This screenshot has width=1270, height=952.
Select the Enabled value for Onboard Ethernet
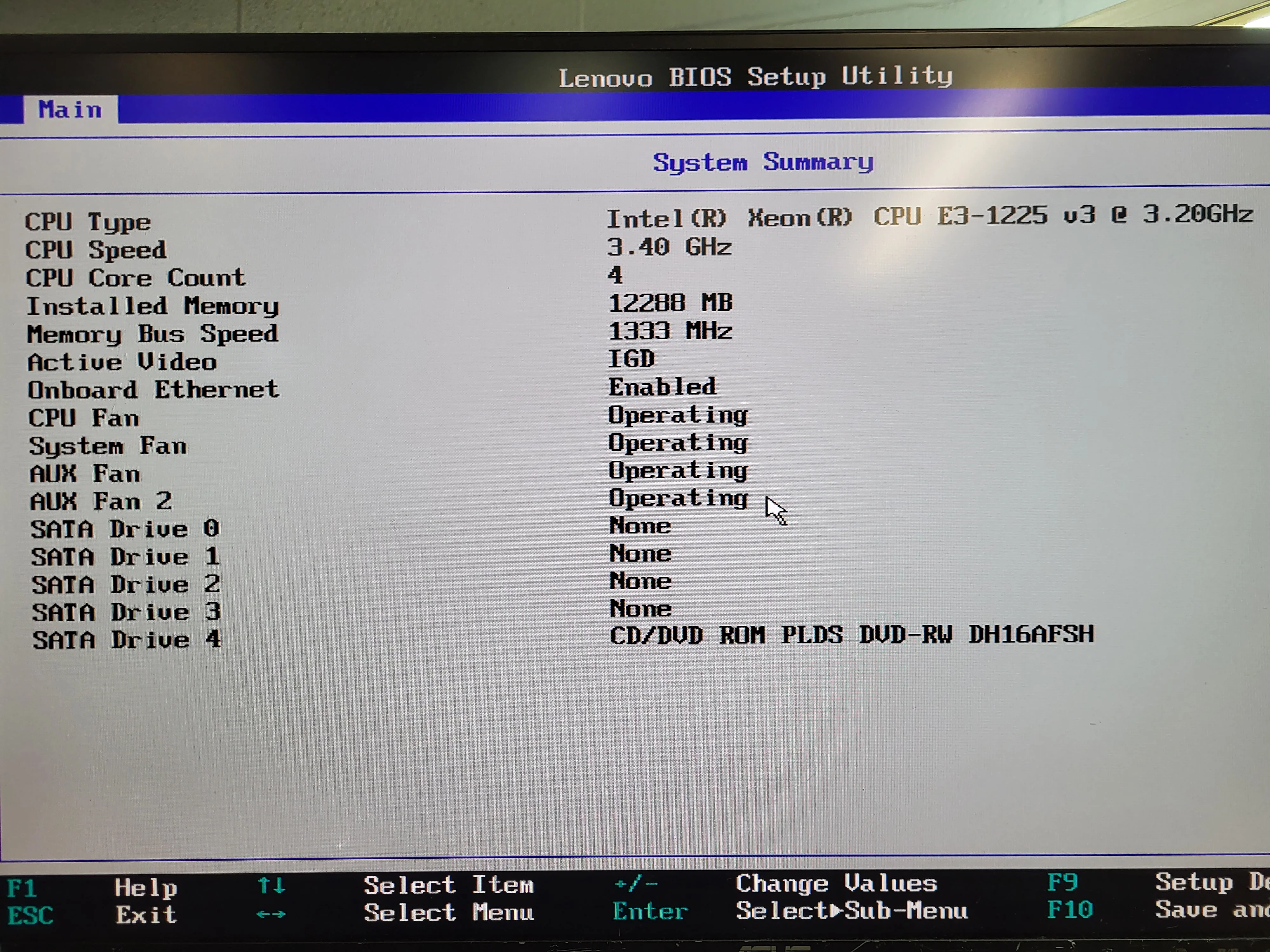(x=663, y=387)
